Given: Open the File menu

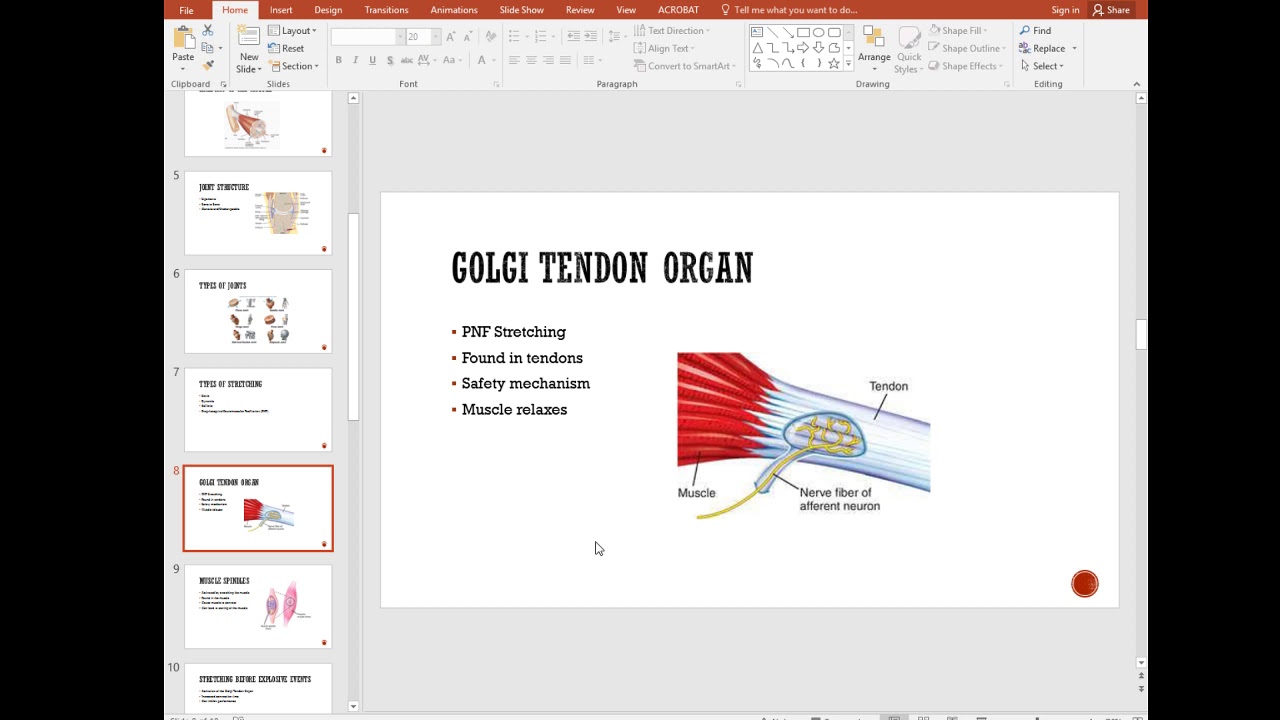Looking at the screenshot, I should (186, 10).
